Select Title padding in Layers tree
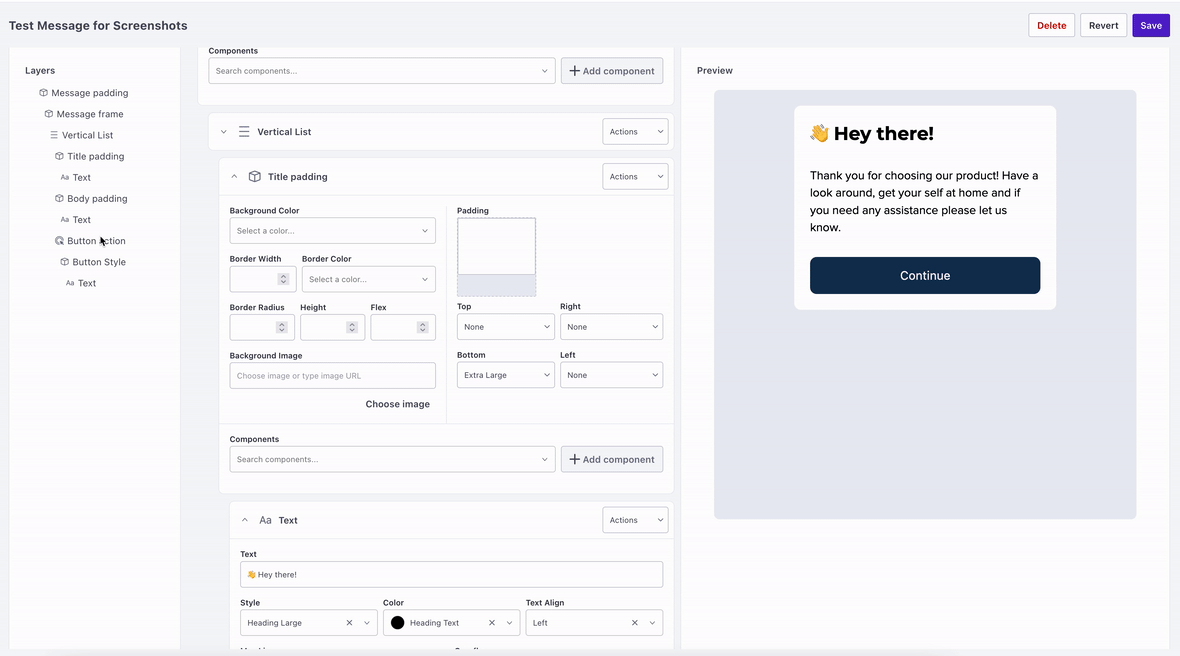The height and width of the screenshot is (656, 1180). (96, 156)
